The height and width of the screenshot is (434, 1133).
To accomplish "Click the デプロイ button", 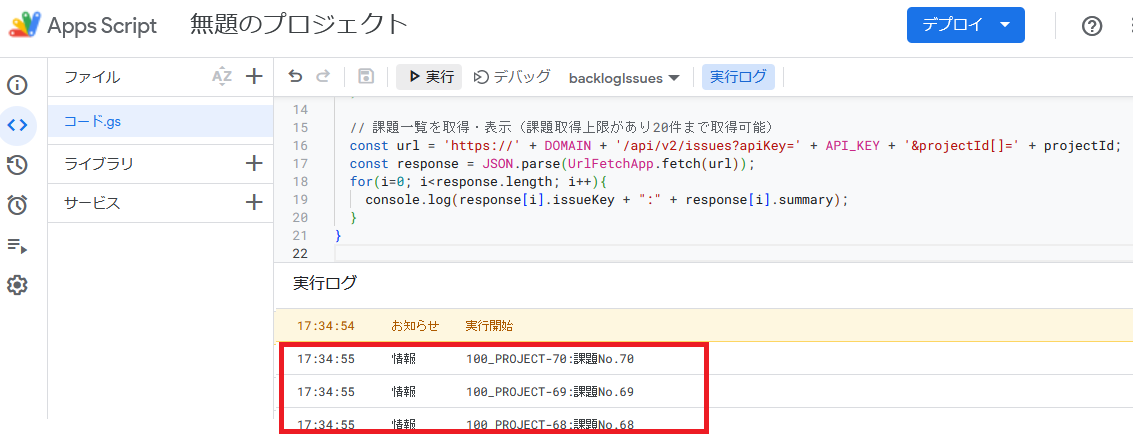I will (965, 25).
